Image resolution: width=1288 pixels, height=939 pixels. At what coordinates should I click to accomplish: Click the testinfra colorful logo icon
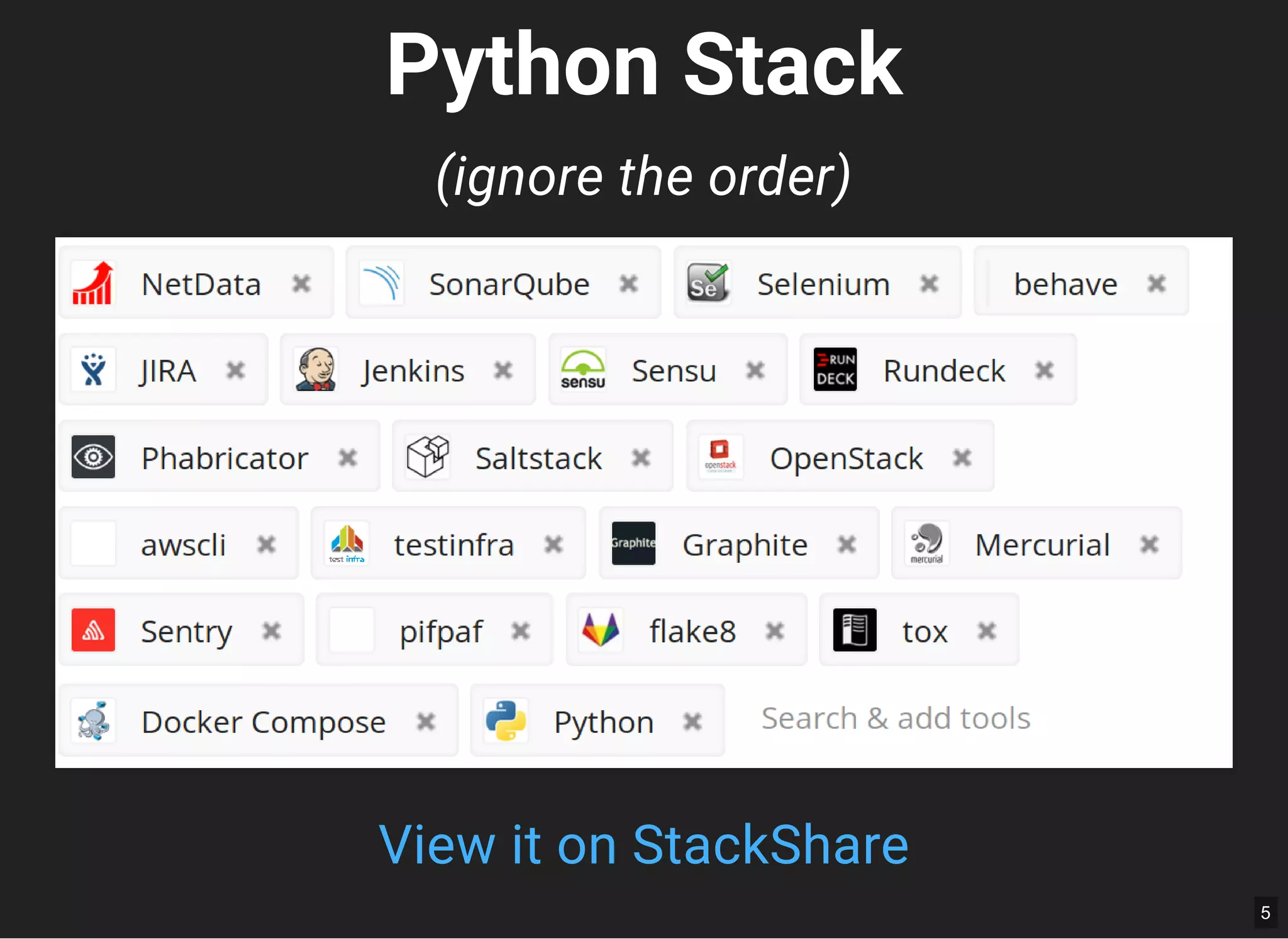coord(347,543)
